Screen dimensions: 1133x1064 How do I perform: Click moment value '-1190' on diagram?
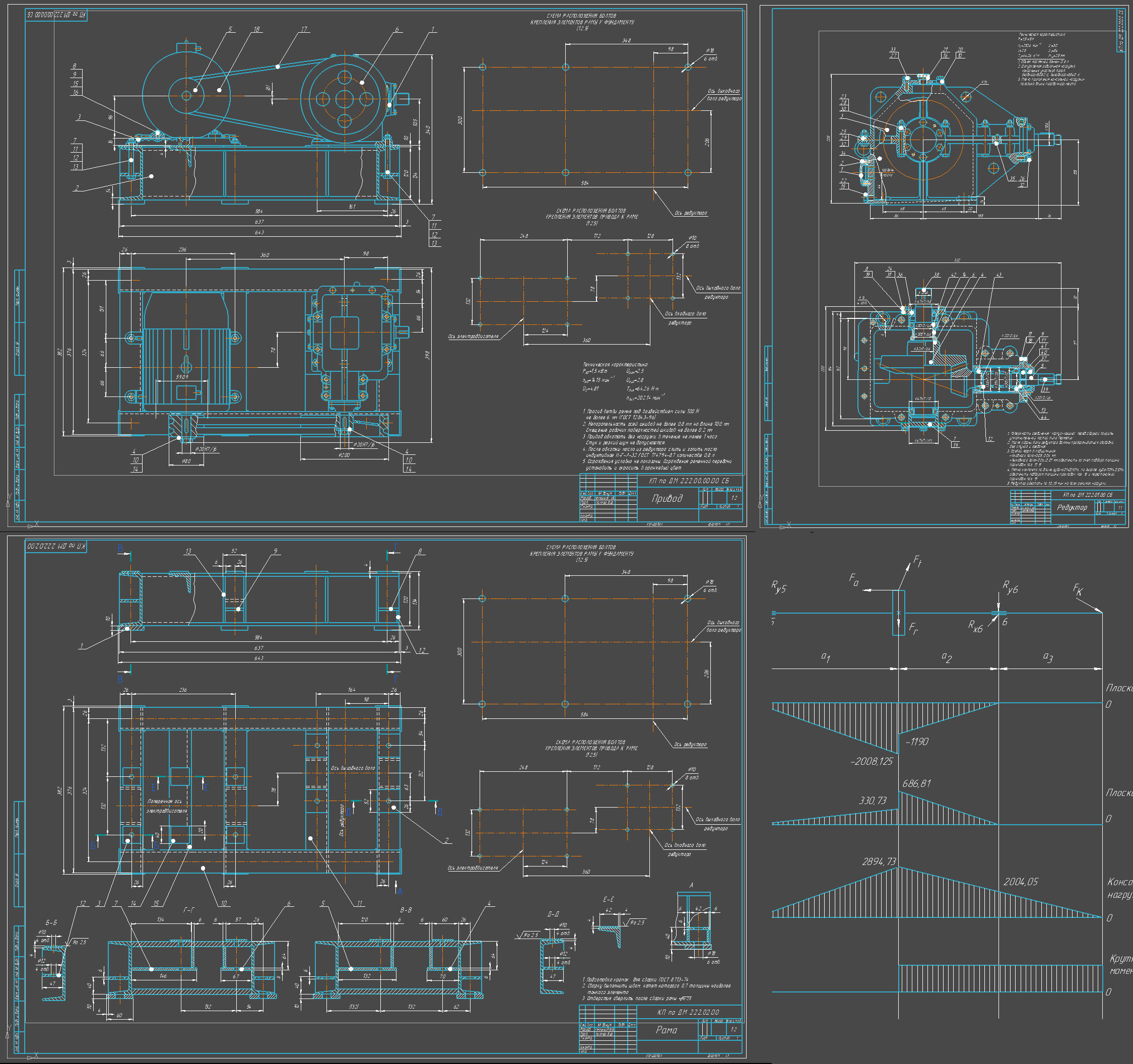[x=916, y=742]
